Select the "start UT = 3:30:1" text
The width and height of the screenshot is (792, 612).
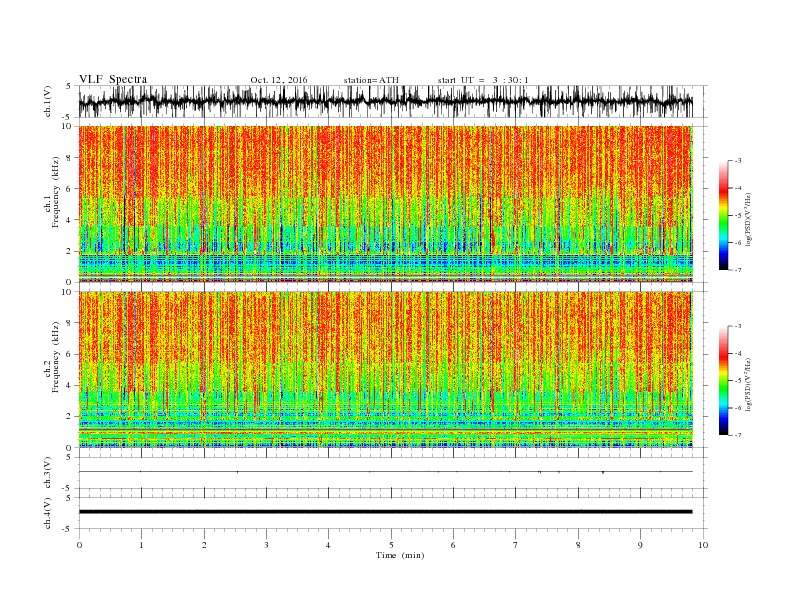[483, 80]
